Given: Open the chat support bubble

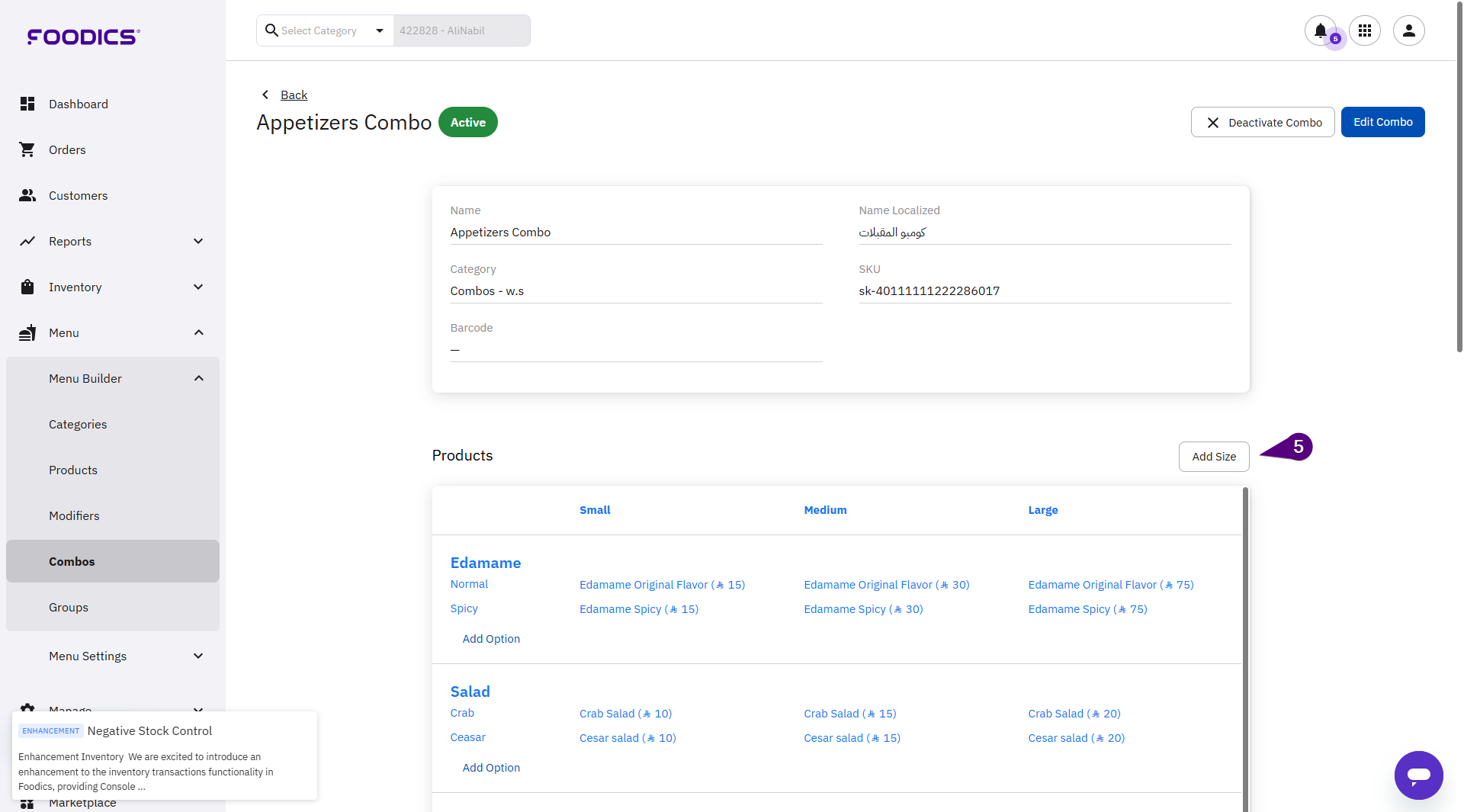Looking at the screenshot, I should [1418, 775].
